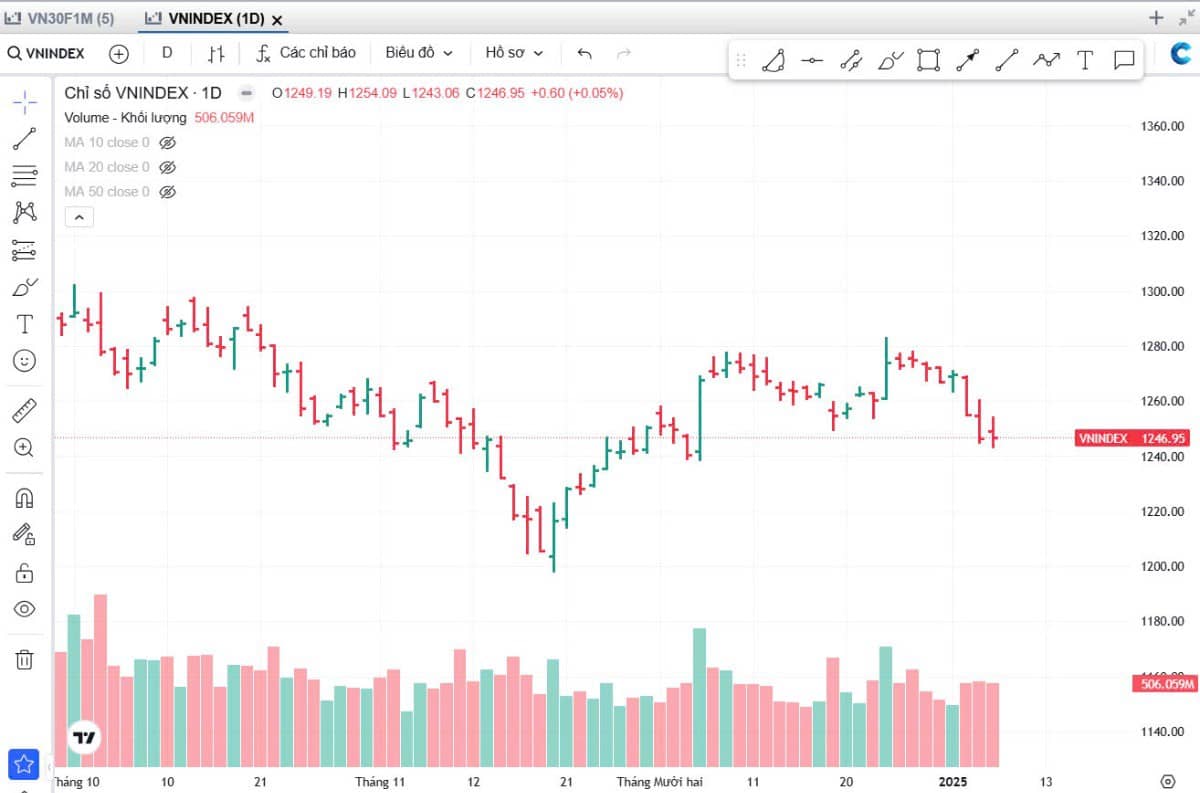Click the MA 20 close 0 label
Viewport: 1200px width, 793px height.
pyautogui.click(x=107, y=167)
